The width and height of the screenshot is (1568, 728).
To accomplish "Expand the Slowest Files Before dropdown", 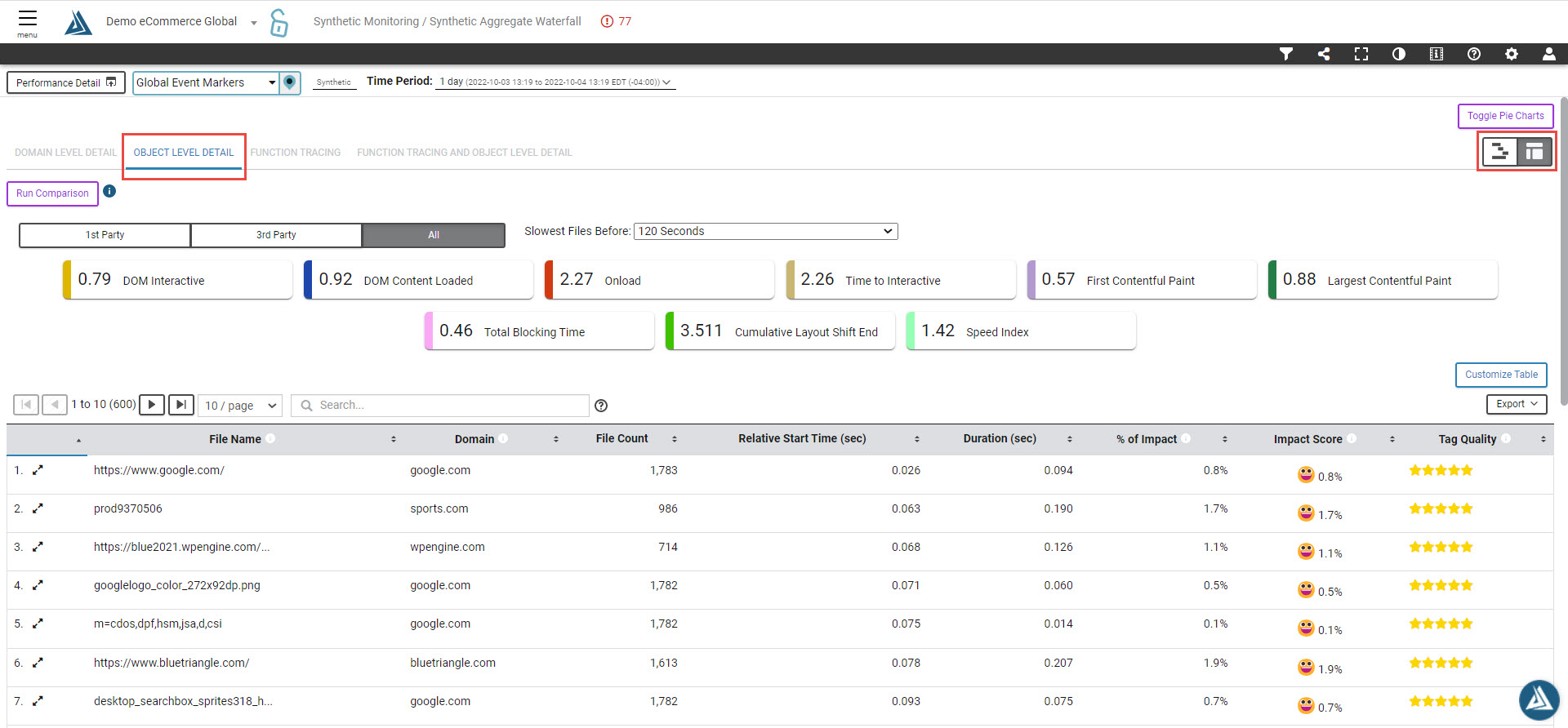I will 765,232.
